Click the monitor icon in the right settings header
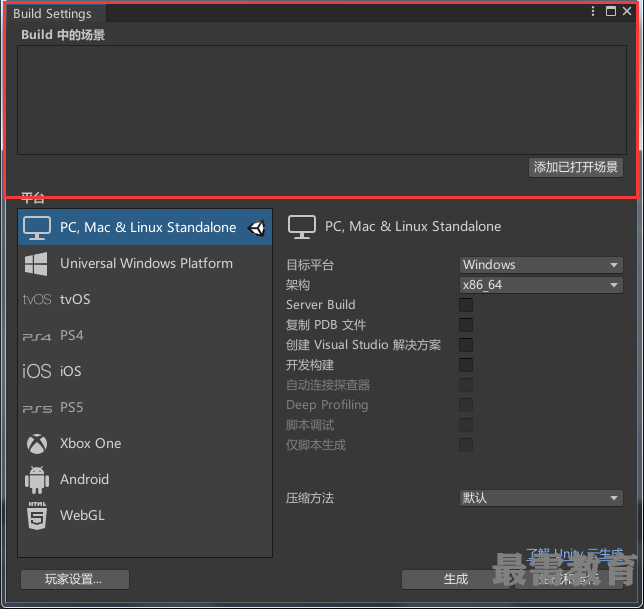 (302, 227)
